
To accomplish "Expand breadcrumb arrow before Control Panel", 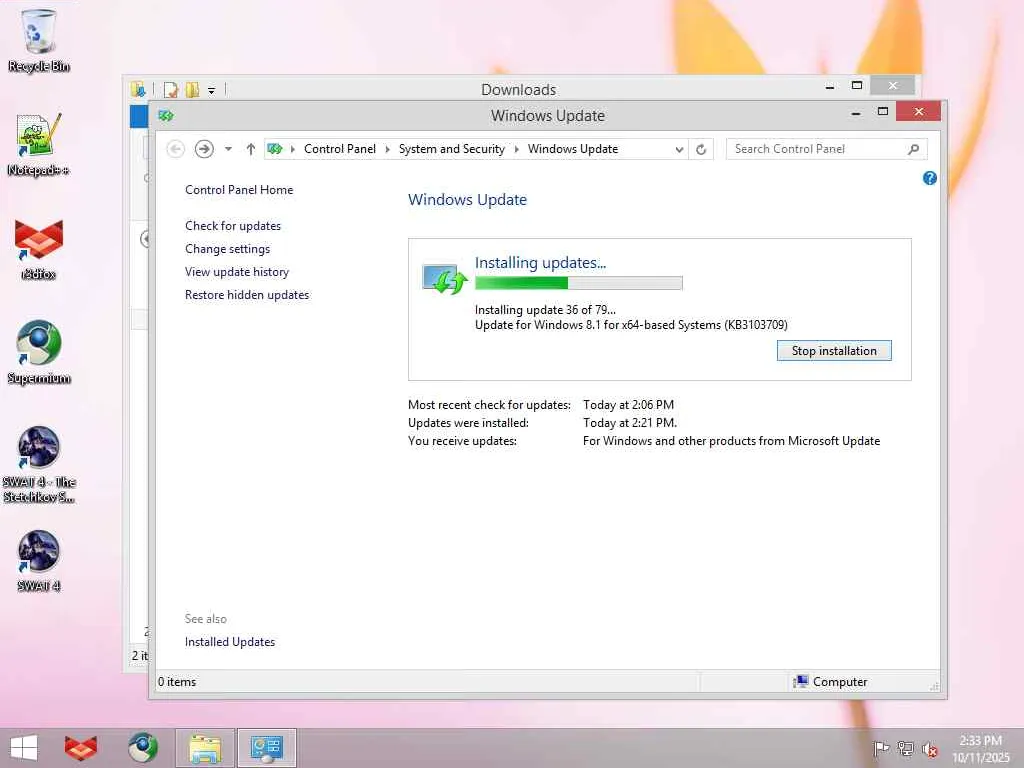I will tap(293, 150).
